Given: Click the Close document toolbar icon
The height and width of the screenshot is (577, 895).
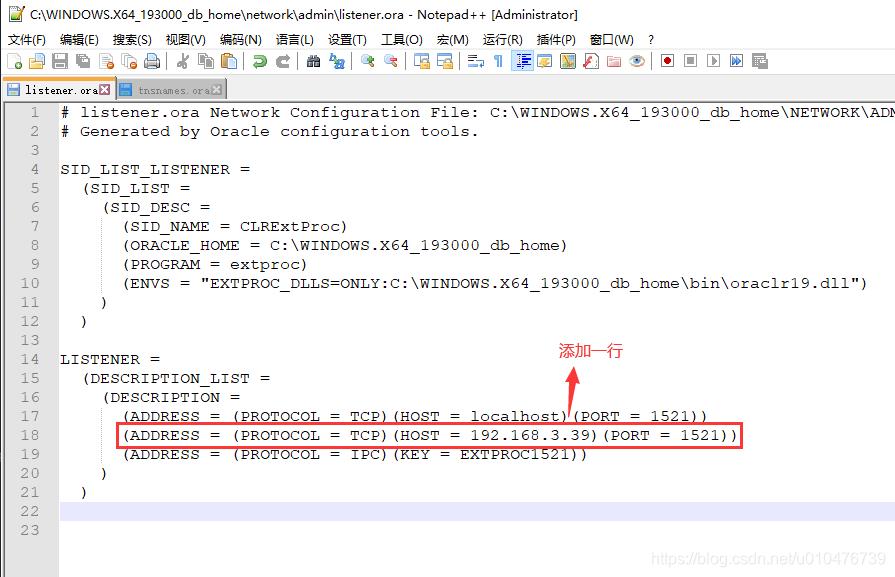Looking at the screenshot, I should coord(106,61).
